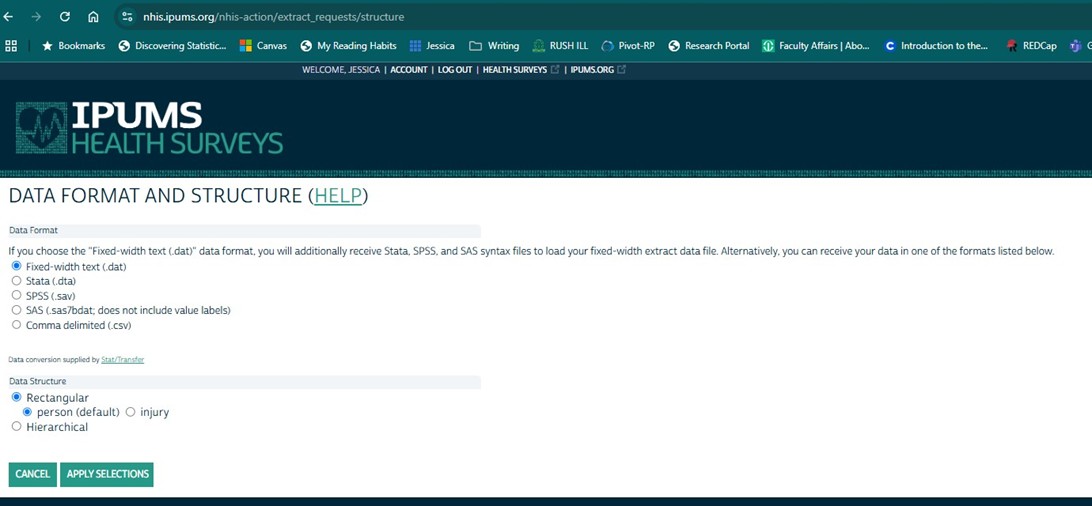Open the Pivot-RP bookmark
This screenshot has height=506, width=1092.
(x=627, y=46)
